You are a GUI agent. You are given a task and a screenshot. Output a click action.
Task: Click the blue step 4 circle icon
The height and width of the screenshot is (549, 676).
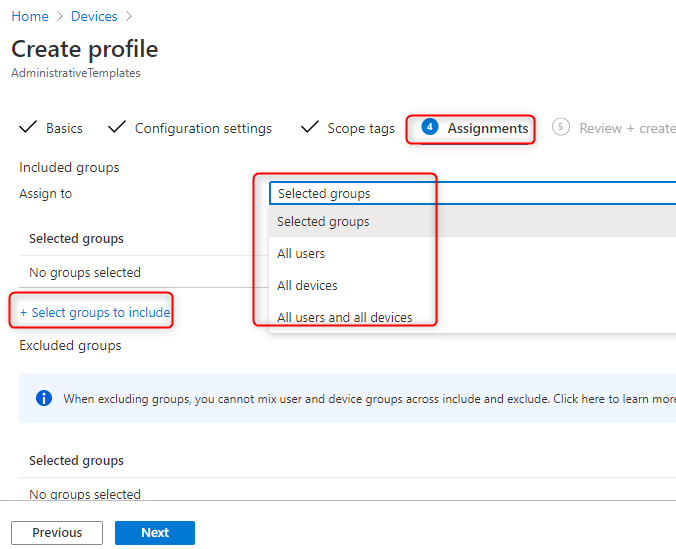click(429, 127)
